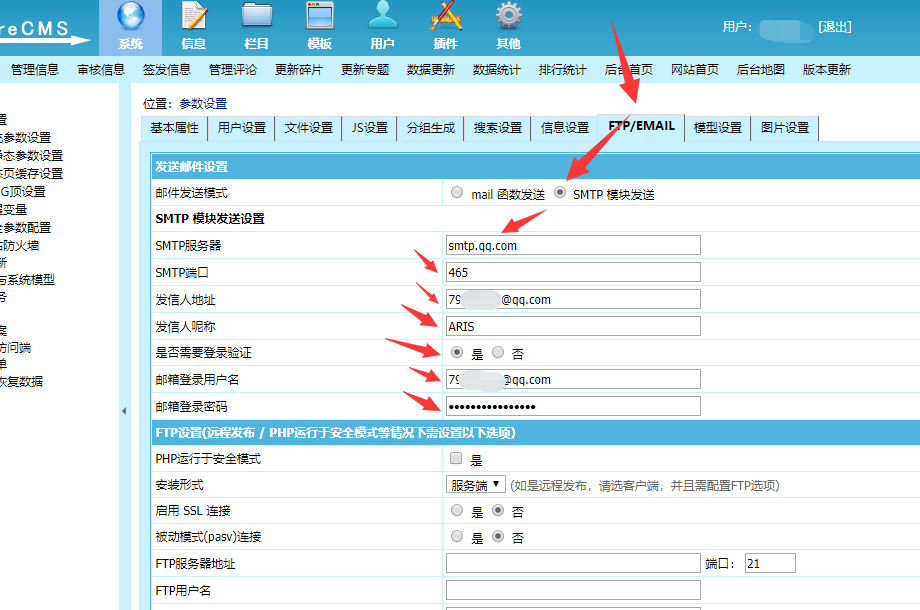The height and width of the screenshot is (610, 920).
Task: Open the 用户 person icon module
Action: pos(382,26)
